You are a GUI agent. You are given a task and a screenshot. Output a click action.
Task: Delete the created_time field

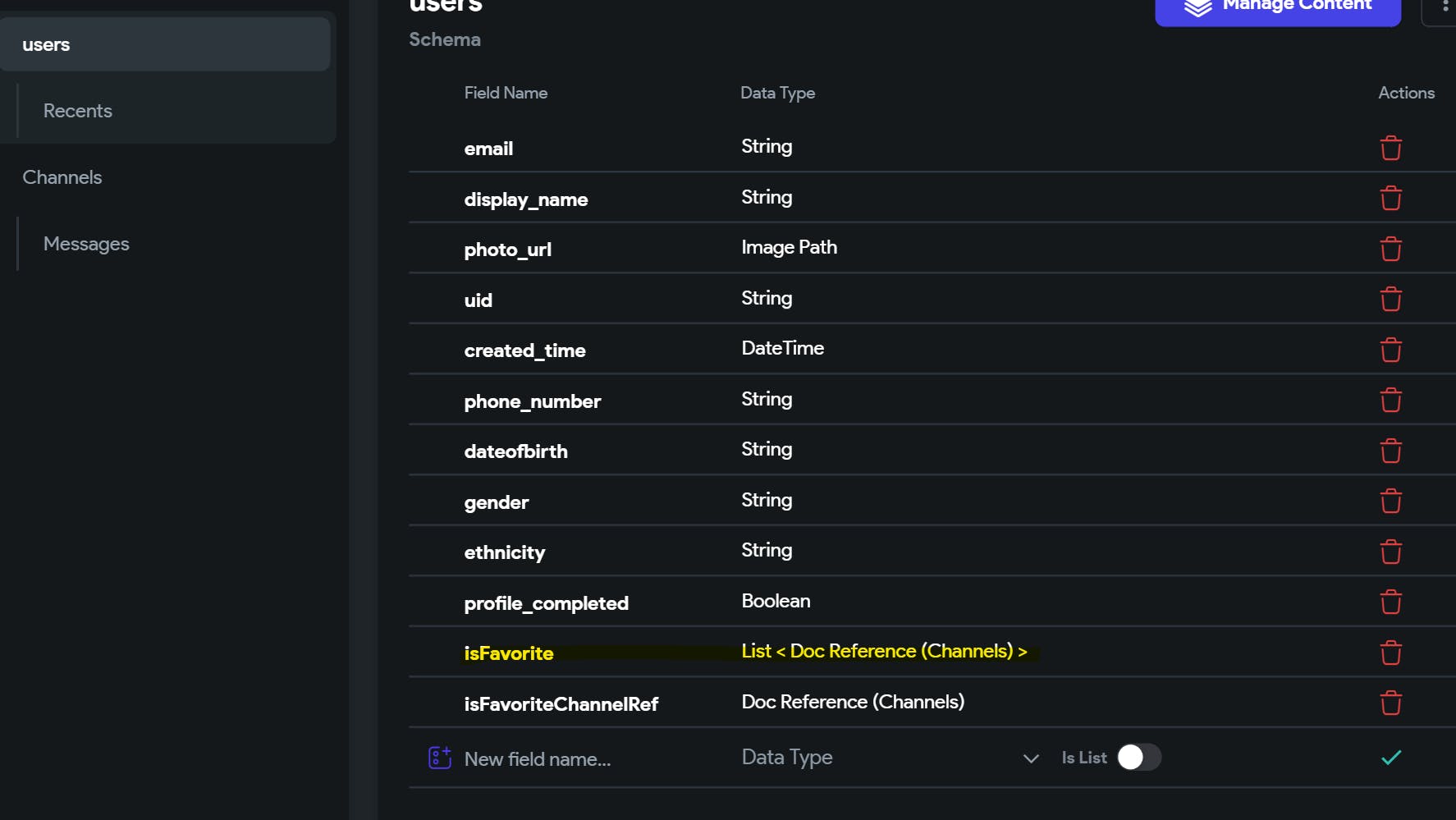(x=1390, y=350)
